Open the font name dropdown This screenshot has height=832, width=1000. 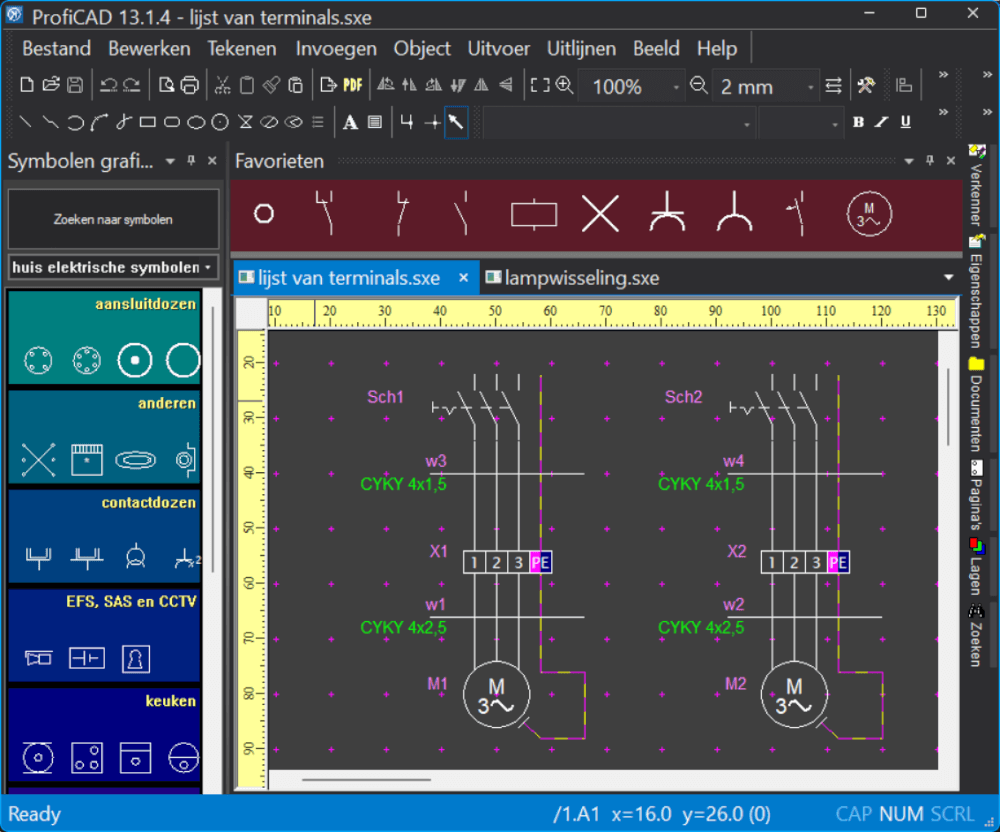pyautogui.click(x=746, y=124)
